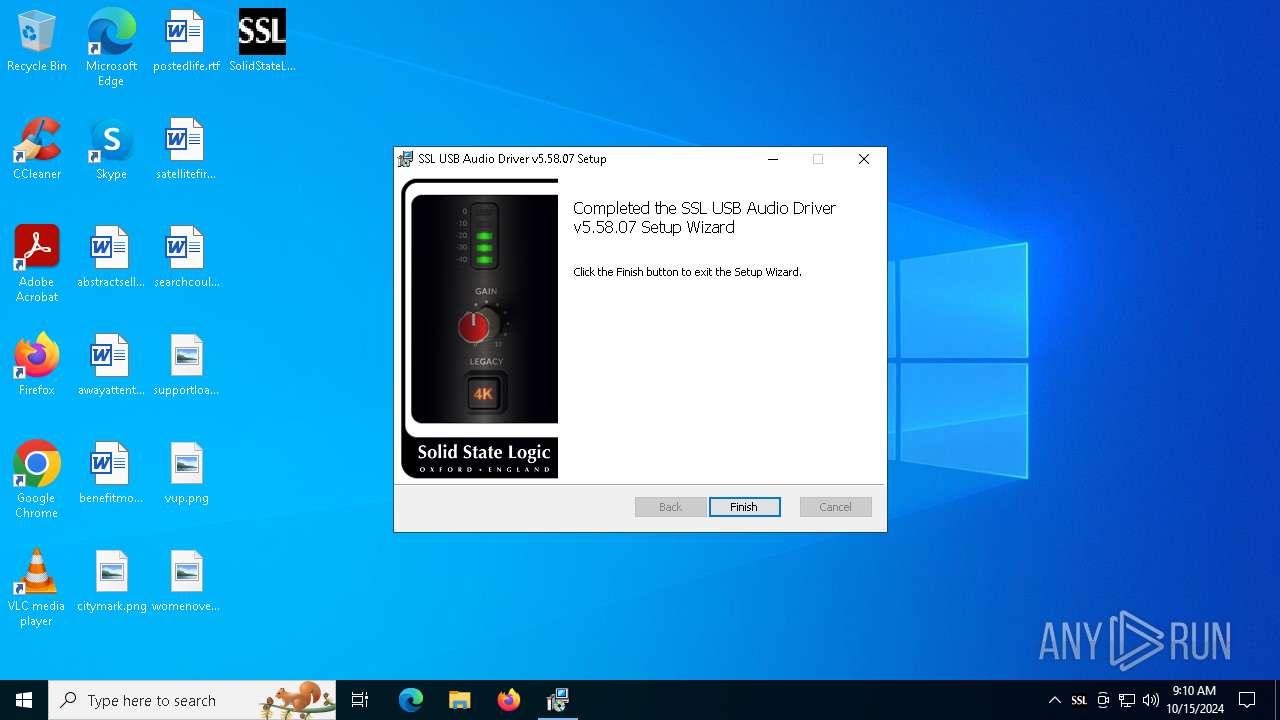Click the disabled Back button

pos(670,507)
